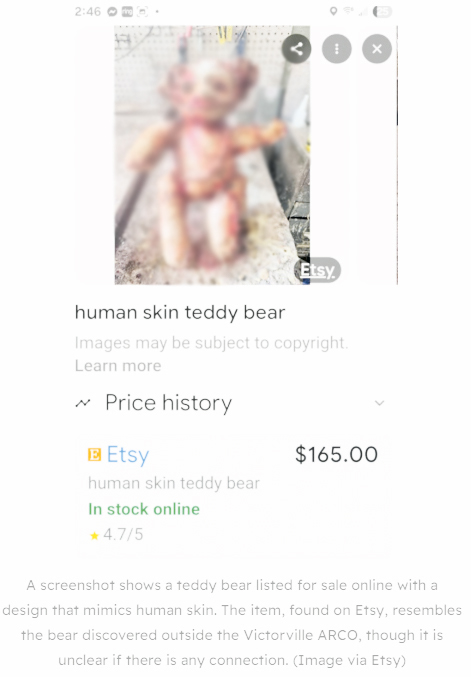This screenshot has height=677, width=471.
Task: Tap the battery icon in status bar
Action: pos(382,12)
